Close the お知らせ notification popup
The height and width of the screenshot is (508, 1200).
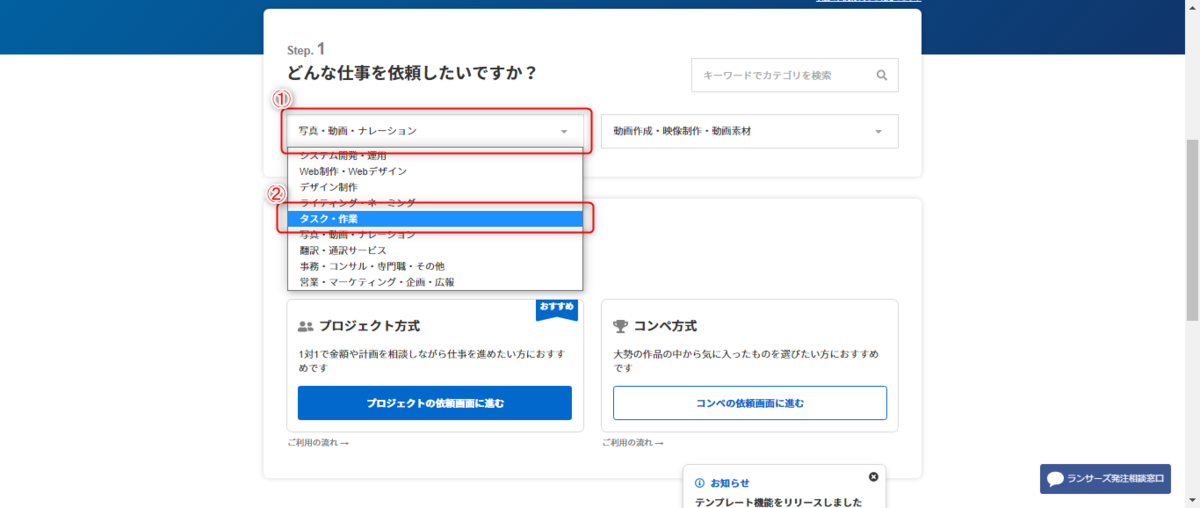pyautogui.click(x=873, y=477)
